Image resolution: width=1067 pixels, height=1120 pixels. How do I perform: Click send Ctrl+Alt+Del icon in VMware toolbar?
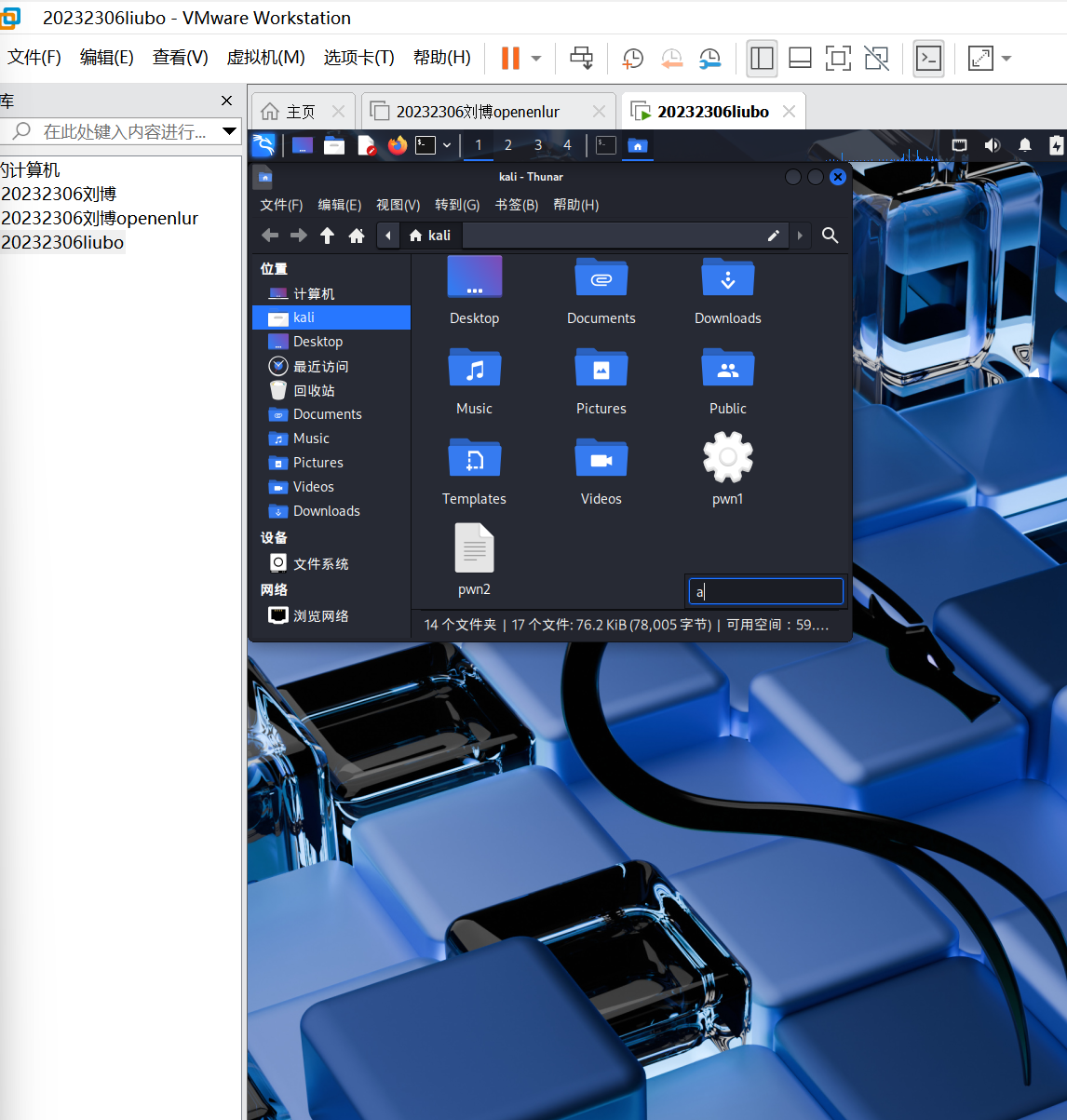581,59
